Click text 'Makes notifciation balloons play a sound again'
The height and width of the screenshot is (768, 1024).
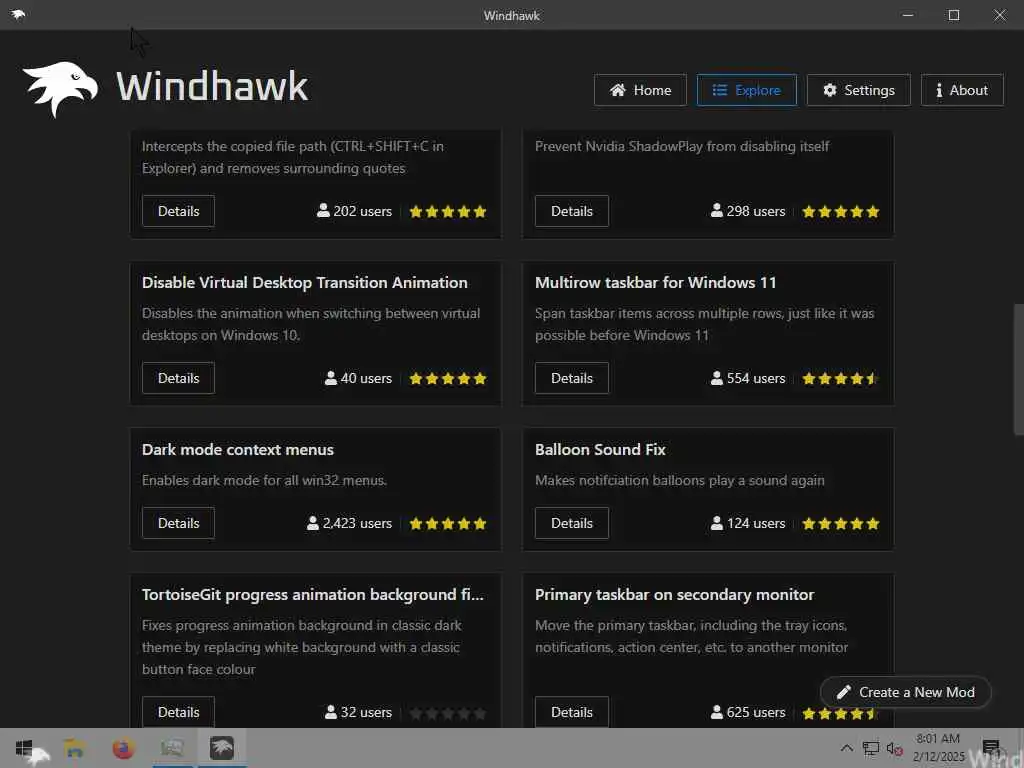[680, 480]
